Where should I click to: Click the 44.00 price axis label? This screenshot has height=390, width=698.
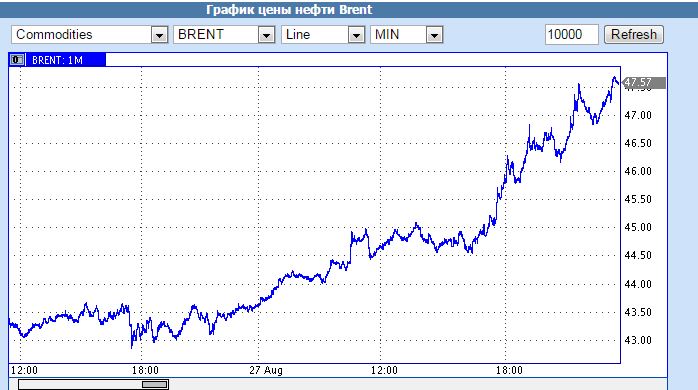[x=638, y=284]
